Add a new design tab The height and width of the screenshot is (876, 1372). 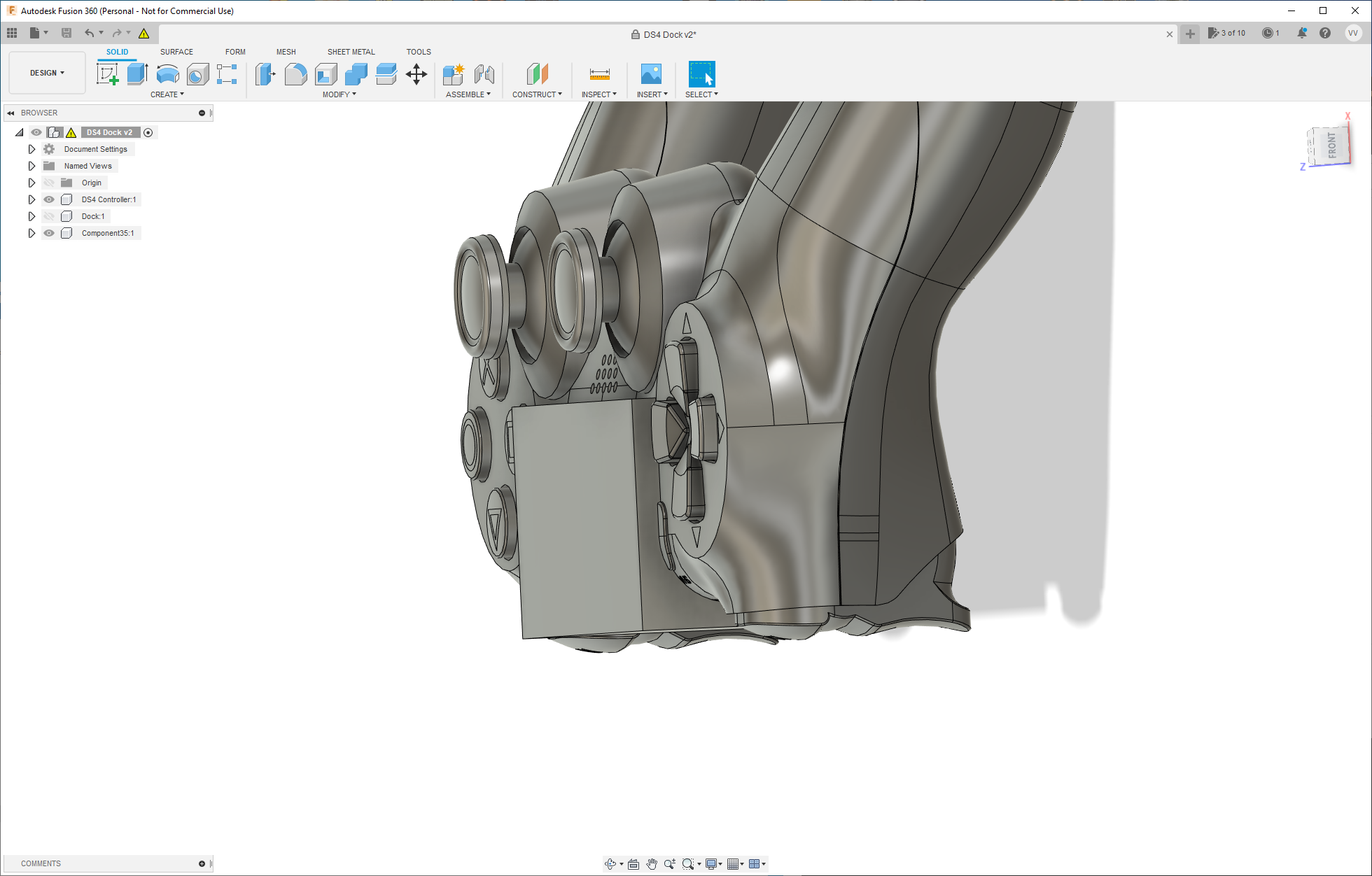(1190, 34)
